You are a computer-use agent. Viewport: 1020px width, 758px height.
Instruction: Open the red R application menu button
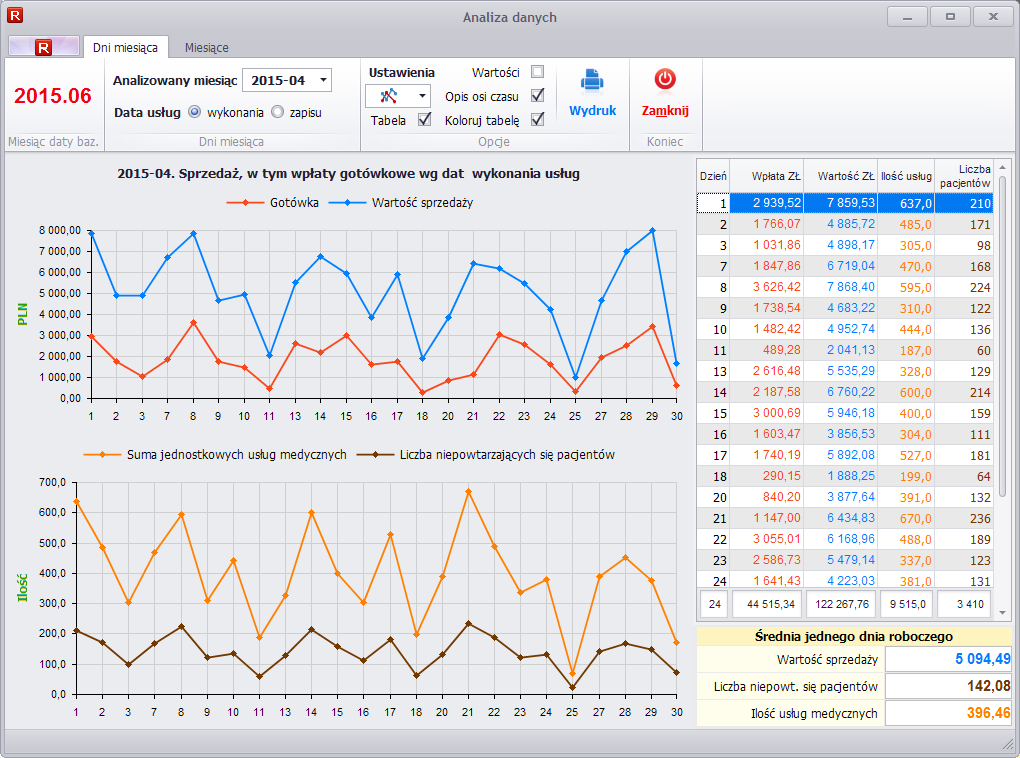click(x=43, y=47)
